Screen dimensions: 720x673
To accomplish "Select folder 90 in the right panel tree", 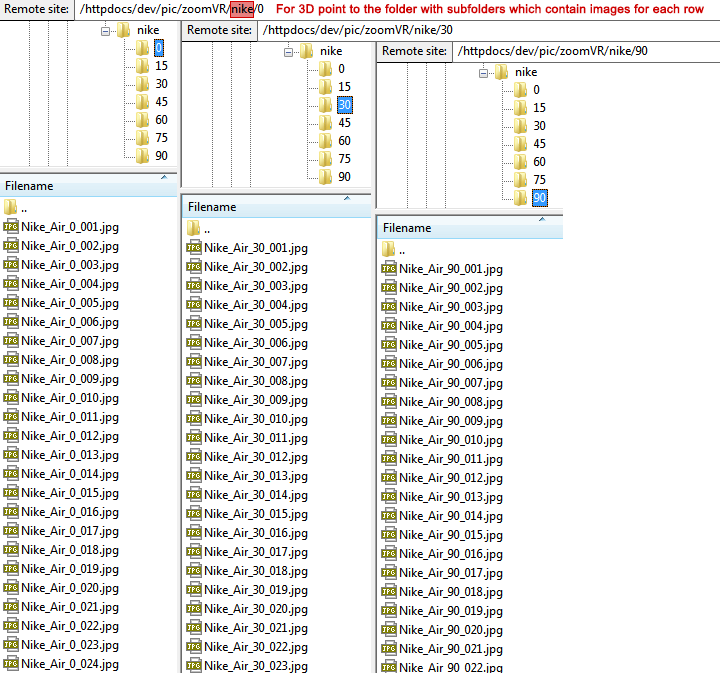I will click(540, 198).
